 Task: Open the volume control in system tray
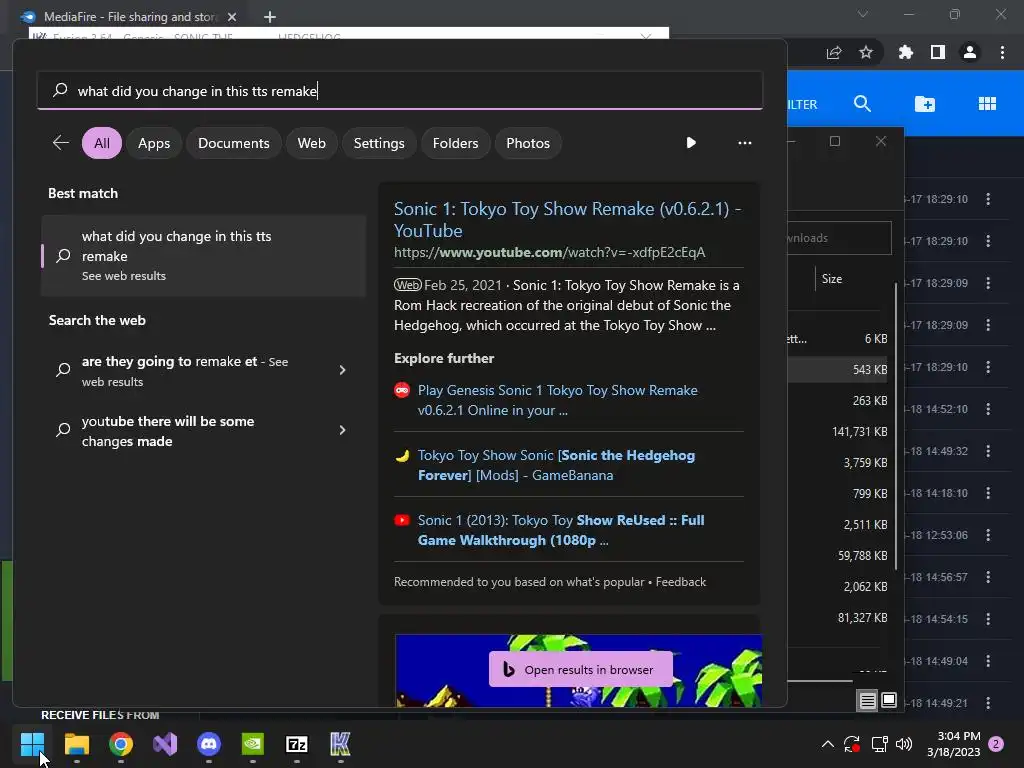pyautogui.click(x=904, y=744)
